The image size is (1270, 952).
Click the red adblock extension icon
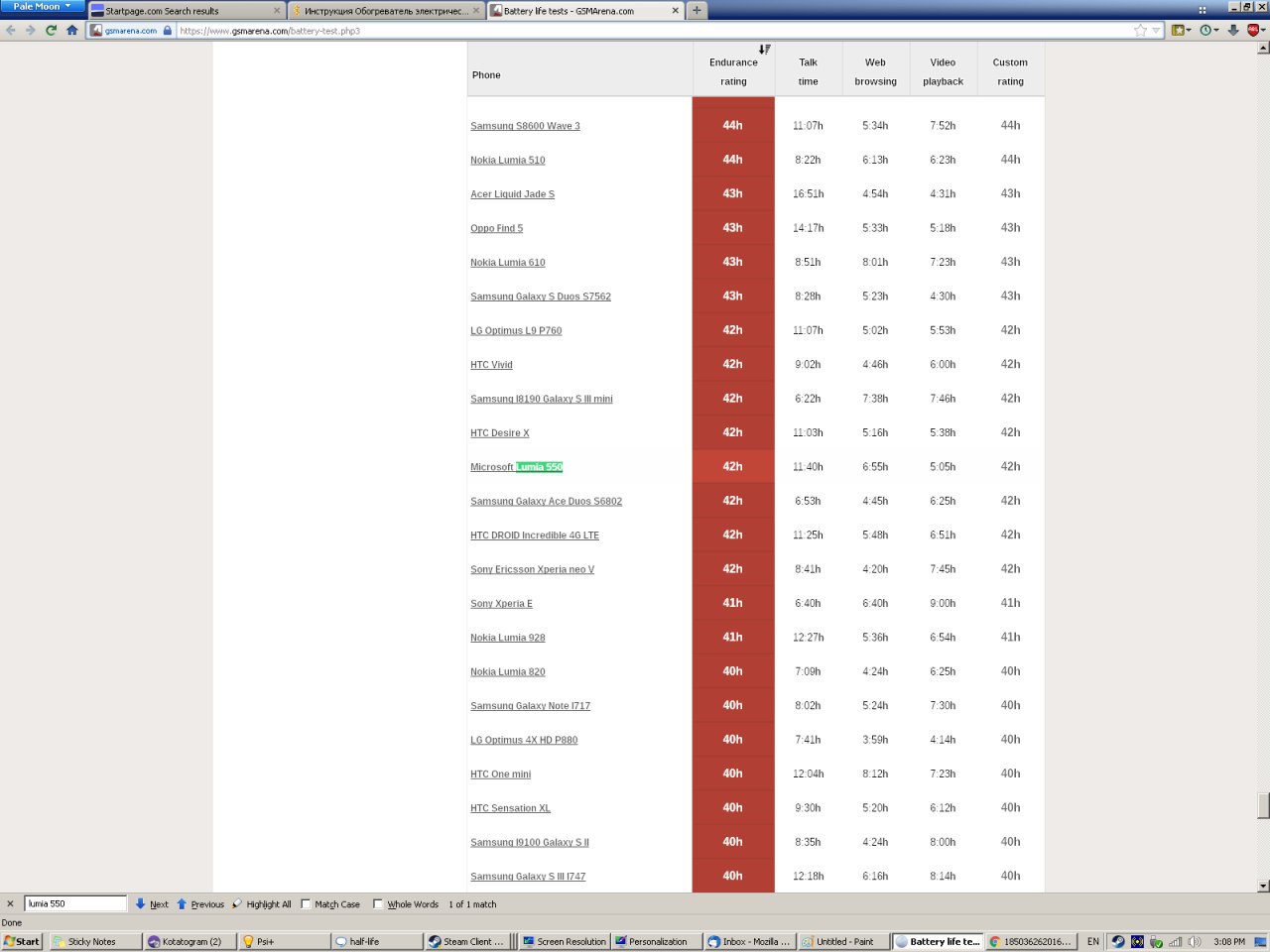click(1253, 31)
